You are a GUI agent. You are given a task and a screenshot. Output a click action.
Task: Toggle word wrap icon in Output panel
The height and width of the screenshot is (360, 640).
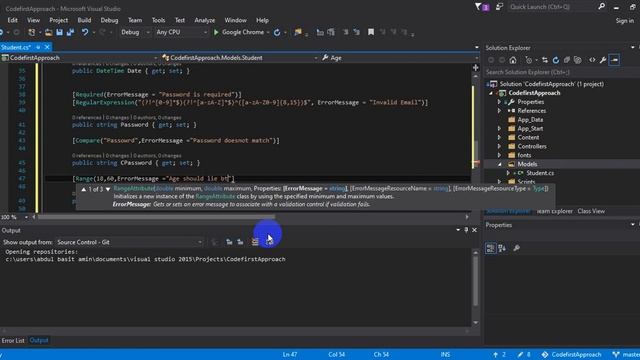[269, 242]
